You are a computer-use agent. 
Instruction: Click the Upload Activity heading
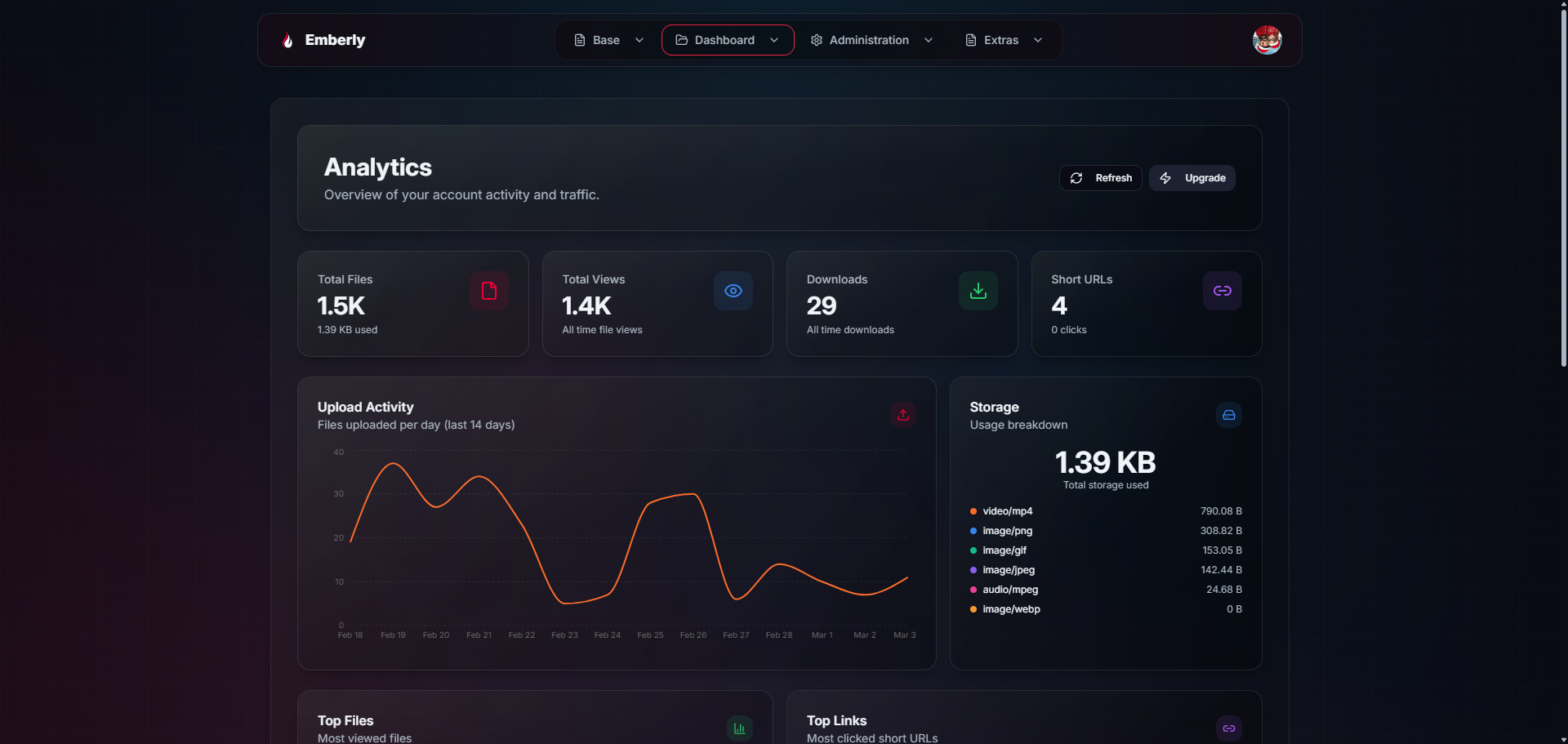click(366, 407)
